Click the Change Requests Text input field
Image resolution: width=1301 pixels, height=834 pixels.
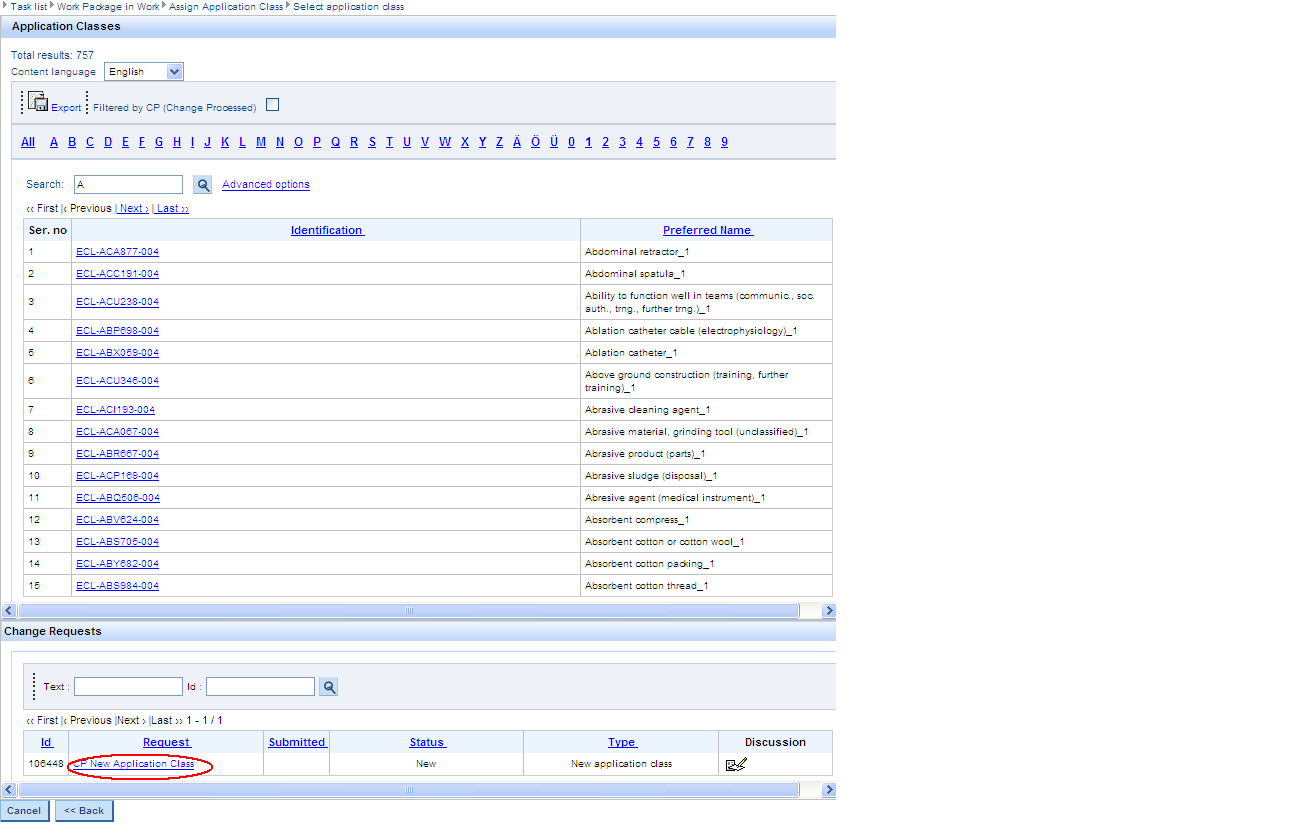coord(128,687)
